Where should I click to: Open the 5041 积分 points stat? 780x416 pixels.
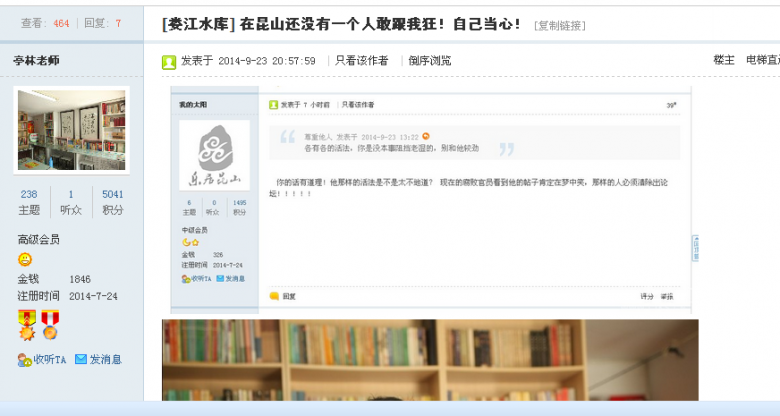pyautogui.click(x=112, y=202)
